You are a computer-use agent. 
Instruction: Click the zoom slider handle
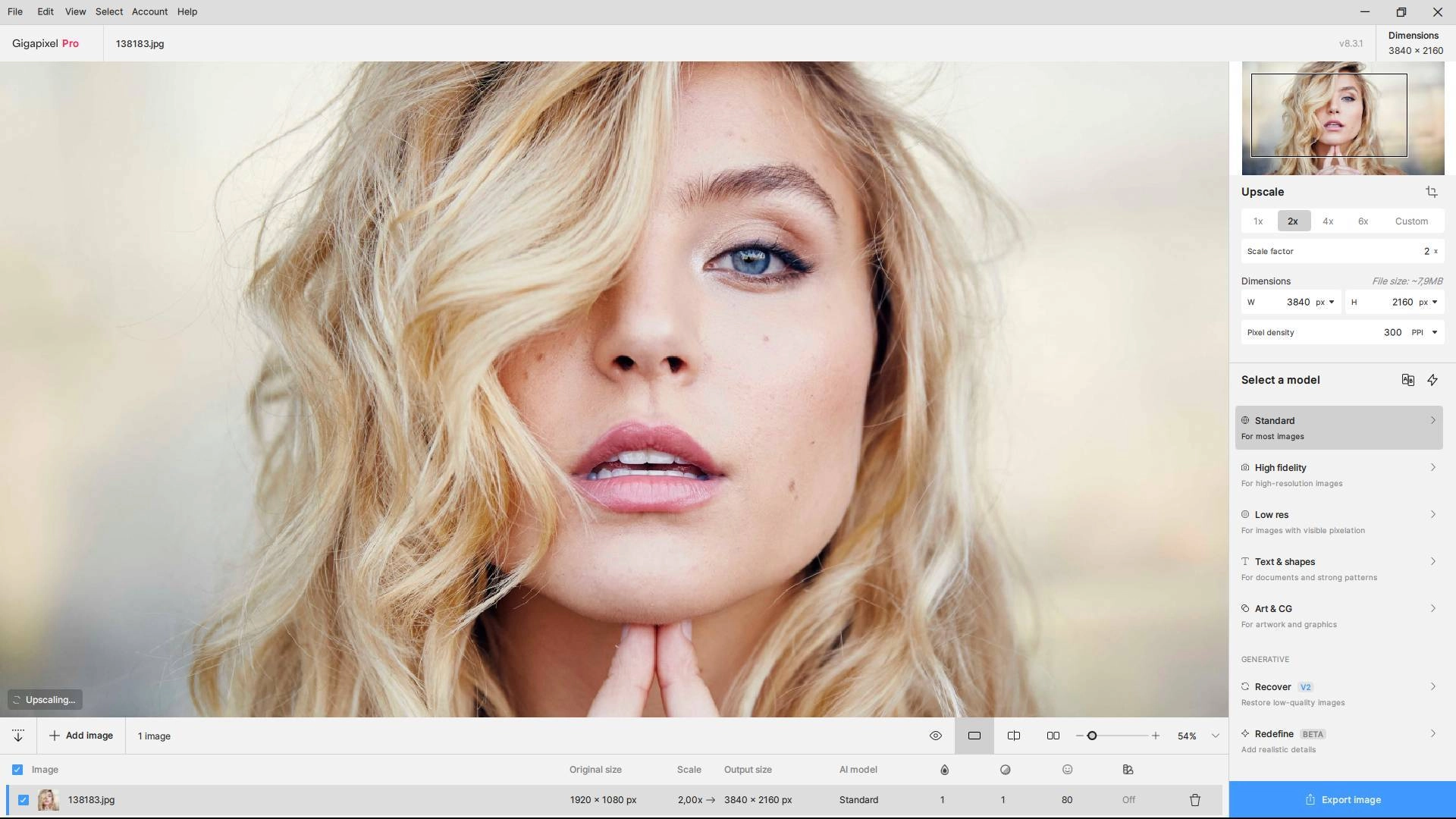point(1092,736)
